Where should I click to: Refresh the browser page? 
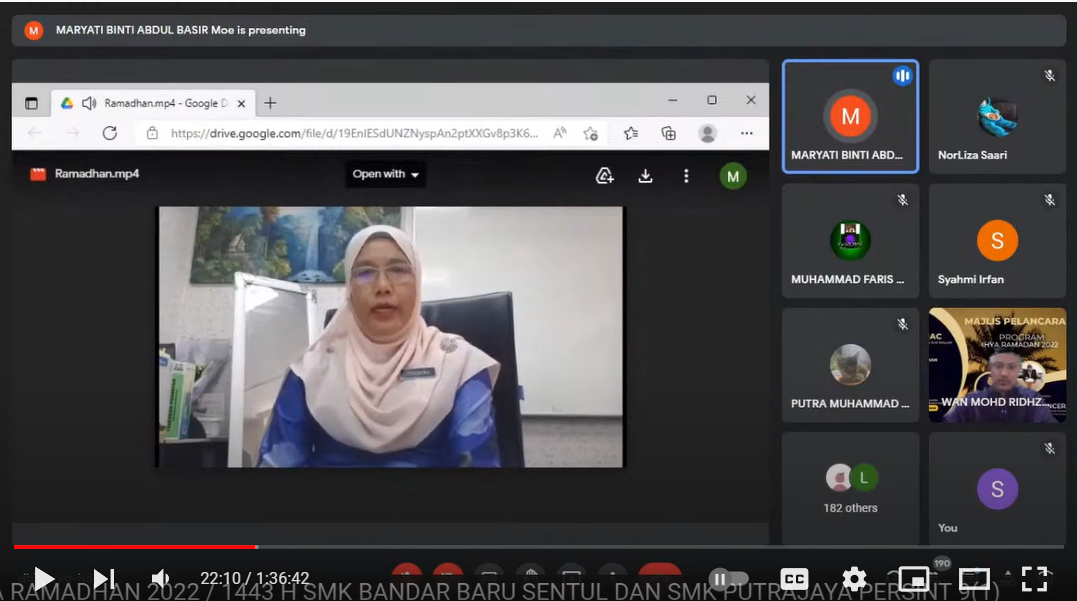pos(110,133)
